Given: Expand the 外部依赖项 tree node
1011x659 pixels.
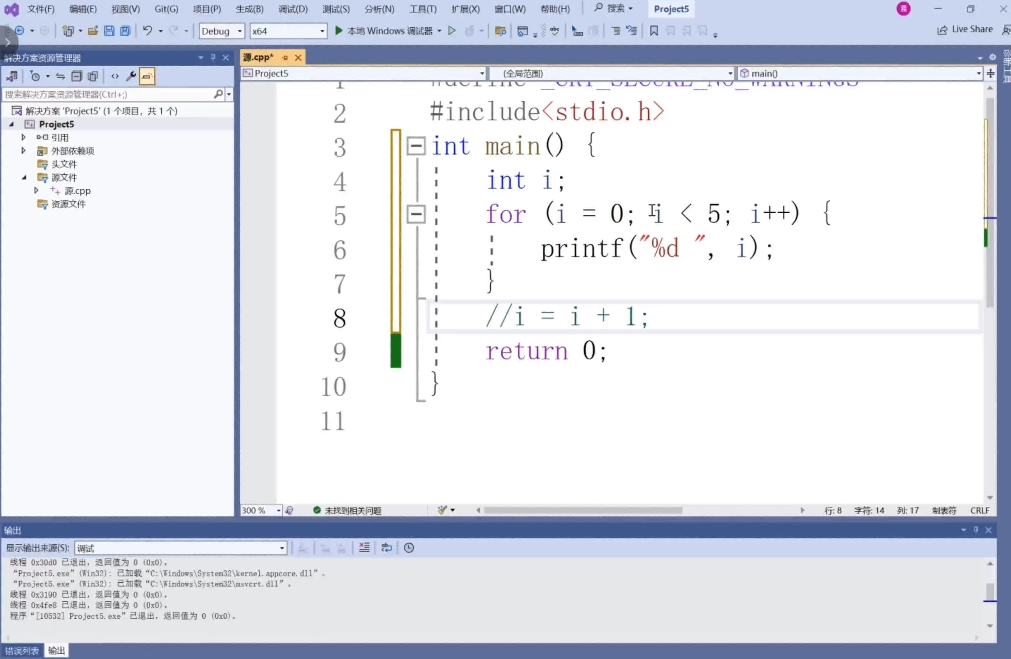Looking at the screenshot, I should pyautogui.click(x=24, y=151).
